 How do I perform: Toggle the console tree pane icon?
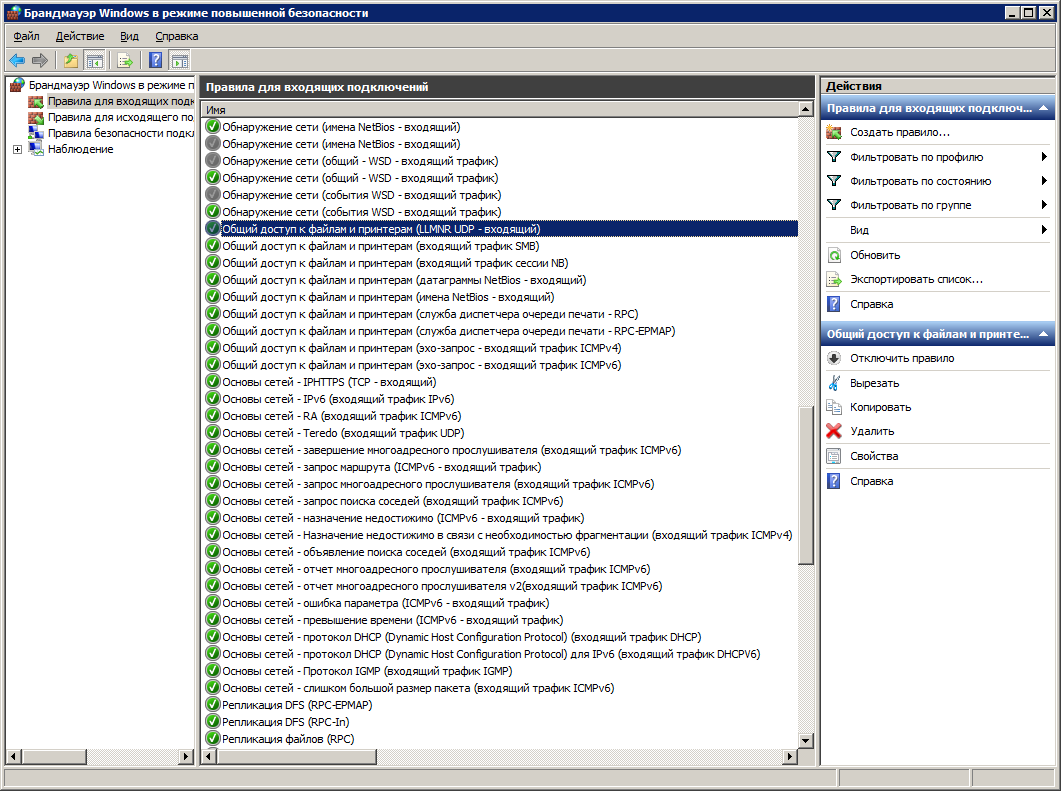95,61
